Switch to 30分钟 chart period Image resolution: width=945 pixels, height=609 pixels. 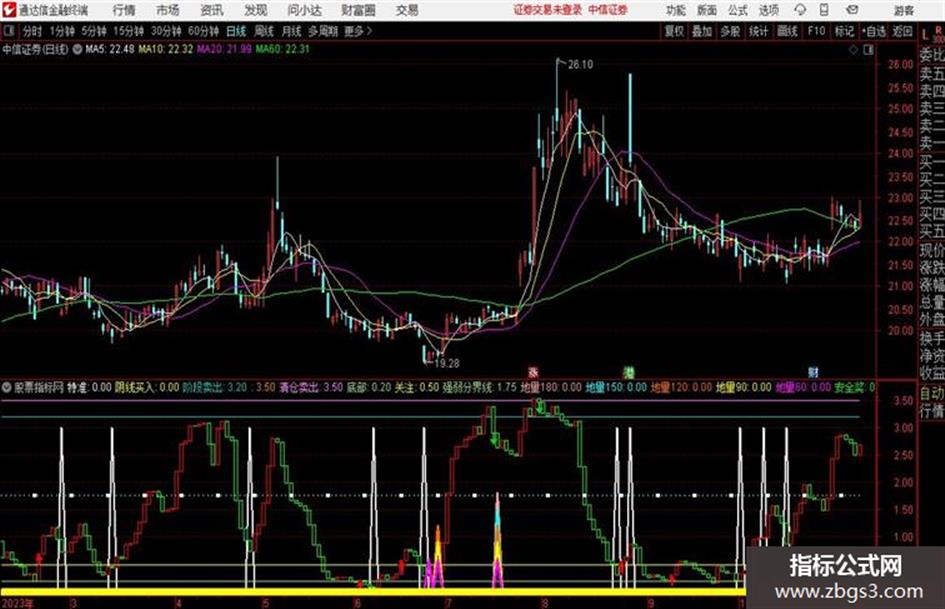click(166, 31)
